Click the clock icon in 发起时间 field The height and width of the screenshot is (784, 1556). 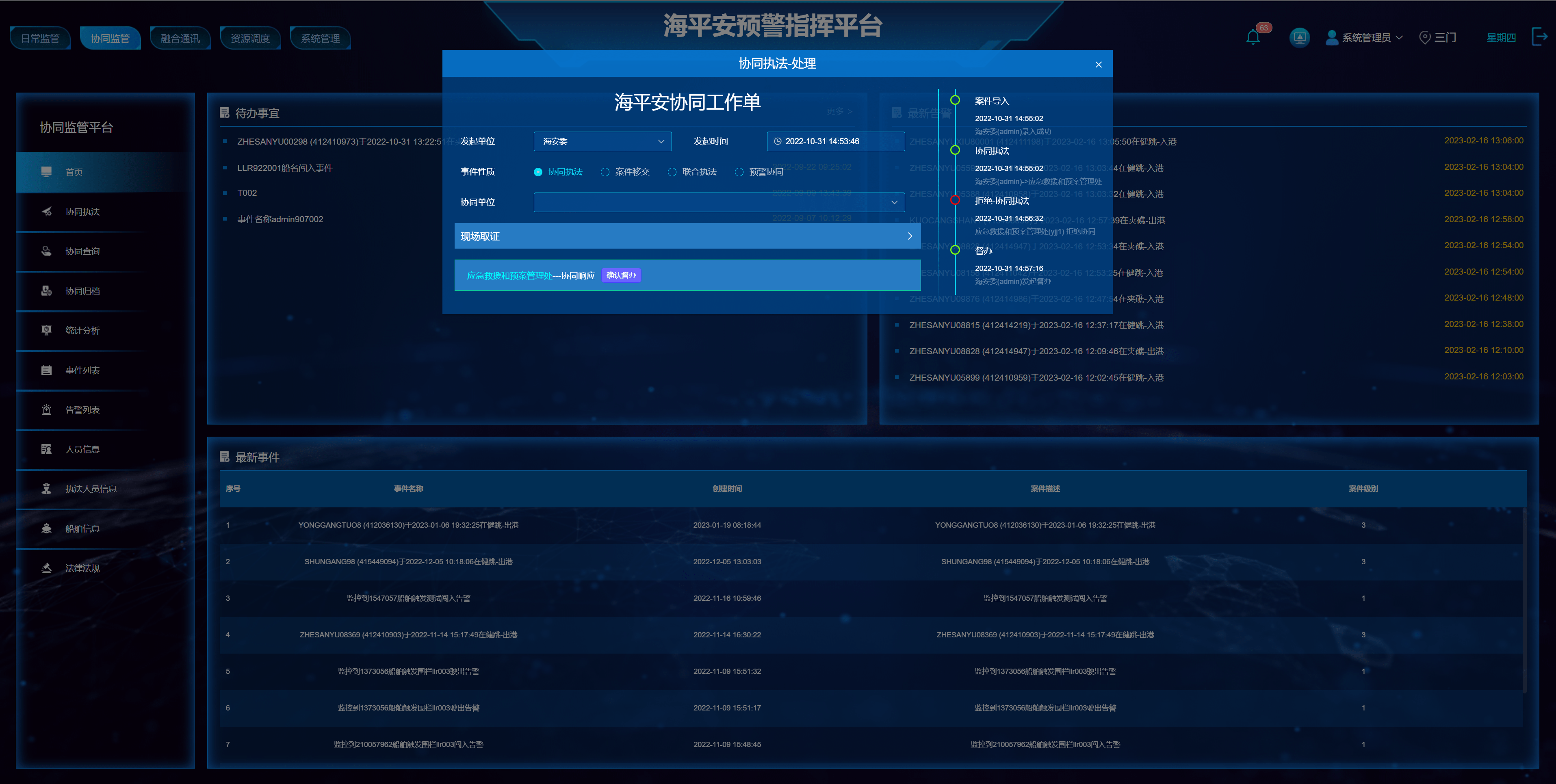pos(778,141)
